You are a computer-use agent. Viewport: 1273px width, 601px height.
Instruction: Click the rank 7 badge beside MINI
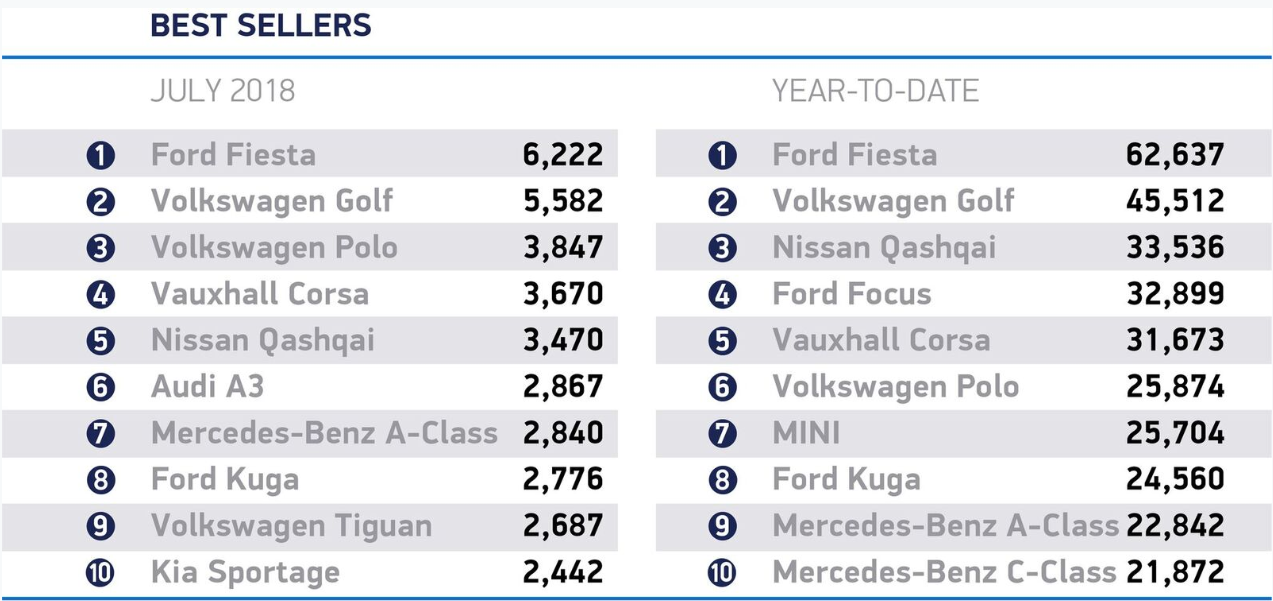(722, 434)
